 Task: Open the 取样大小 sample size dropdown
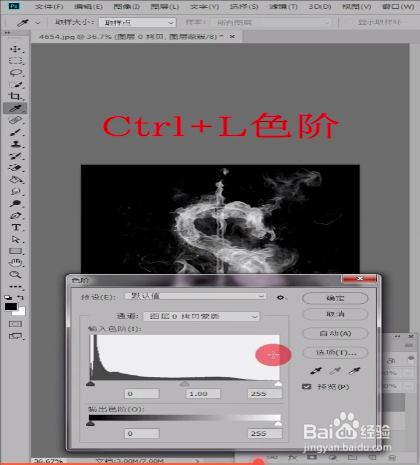click(137, 23)
